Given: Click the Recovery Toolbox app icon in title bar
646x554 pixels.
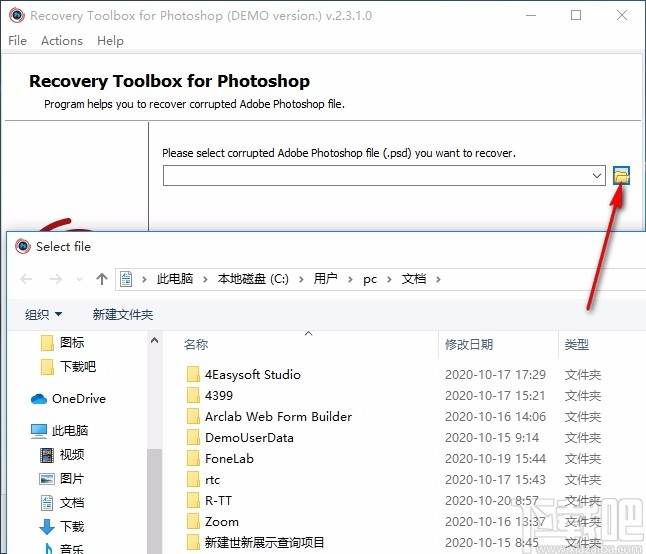Looking at the screenshot, I should point(17,15).
